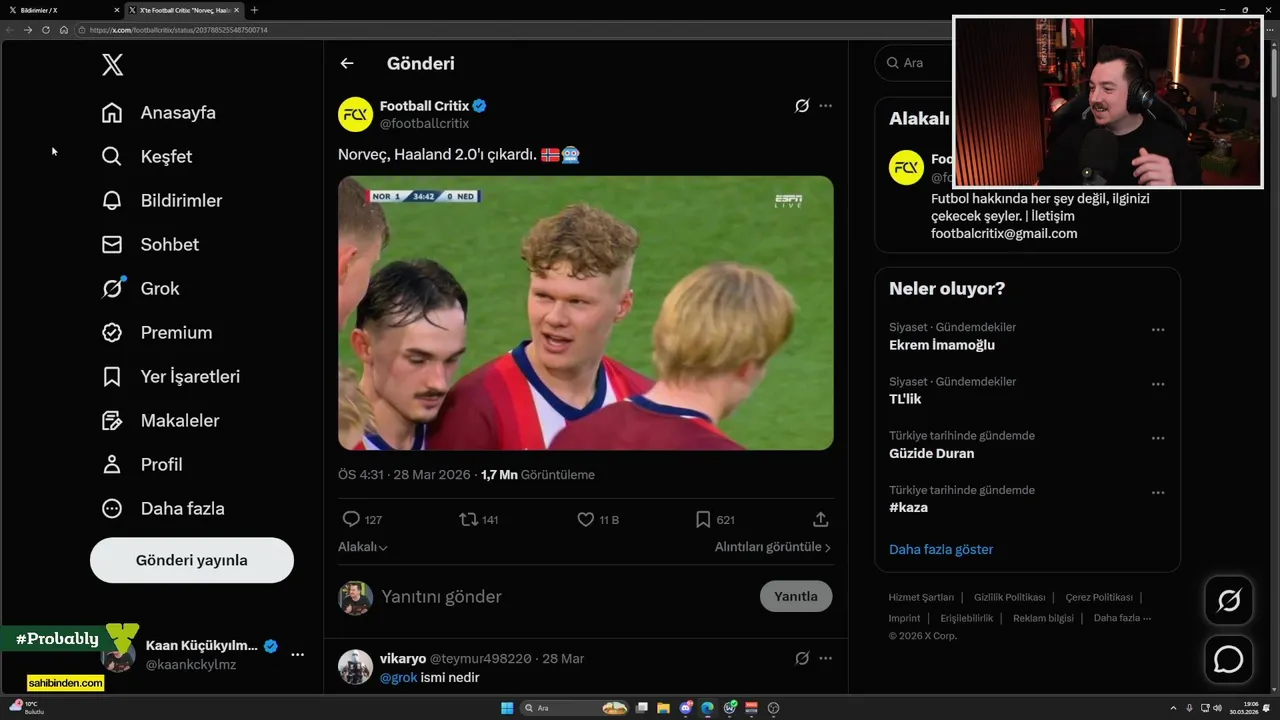Open the Gizlilik Politikası footer link
This screenshot has height=720, width=1280.
1009,597
